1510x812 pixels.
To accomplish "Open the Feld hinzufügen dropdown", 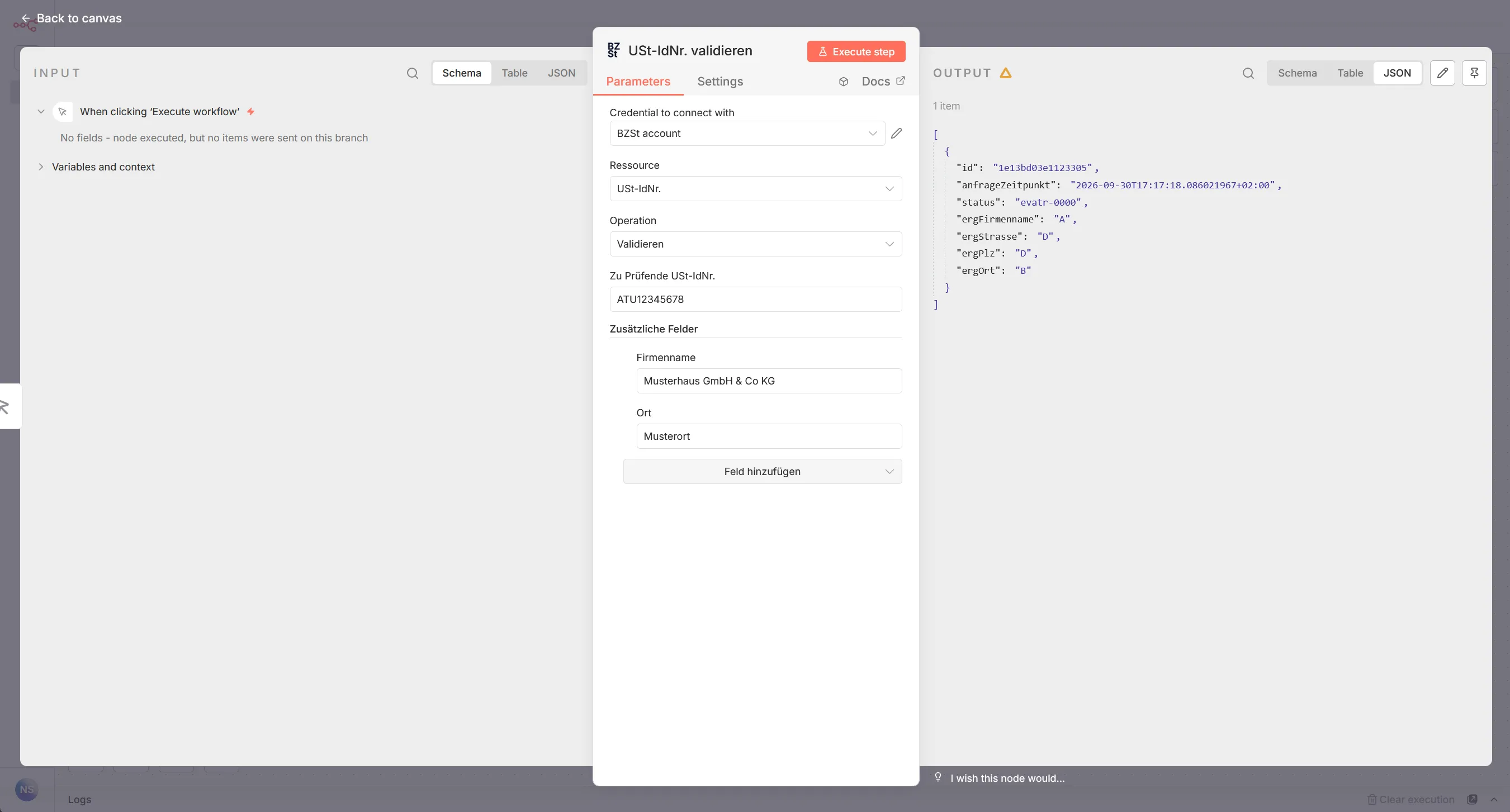I will tap(762, 472).
